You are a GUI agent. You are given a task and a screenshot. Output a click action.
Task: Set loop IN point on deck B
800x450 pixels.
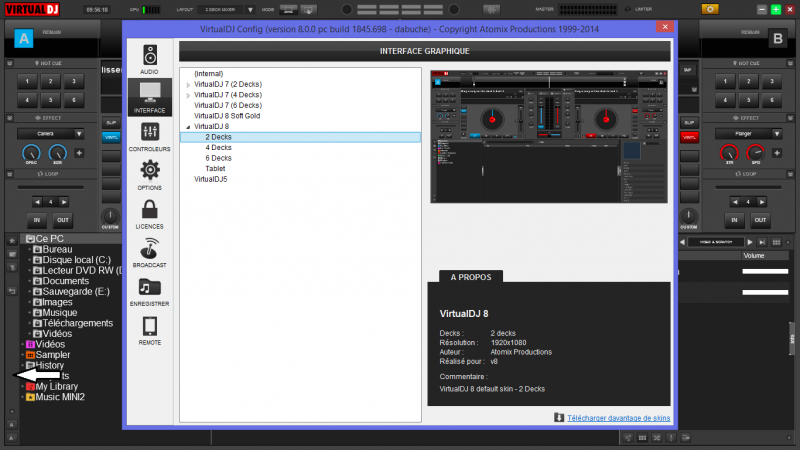click(x=734, y=220)
